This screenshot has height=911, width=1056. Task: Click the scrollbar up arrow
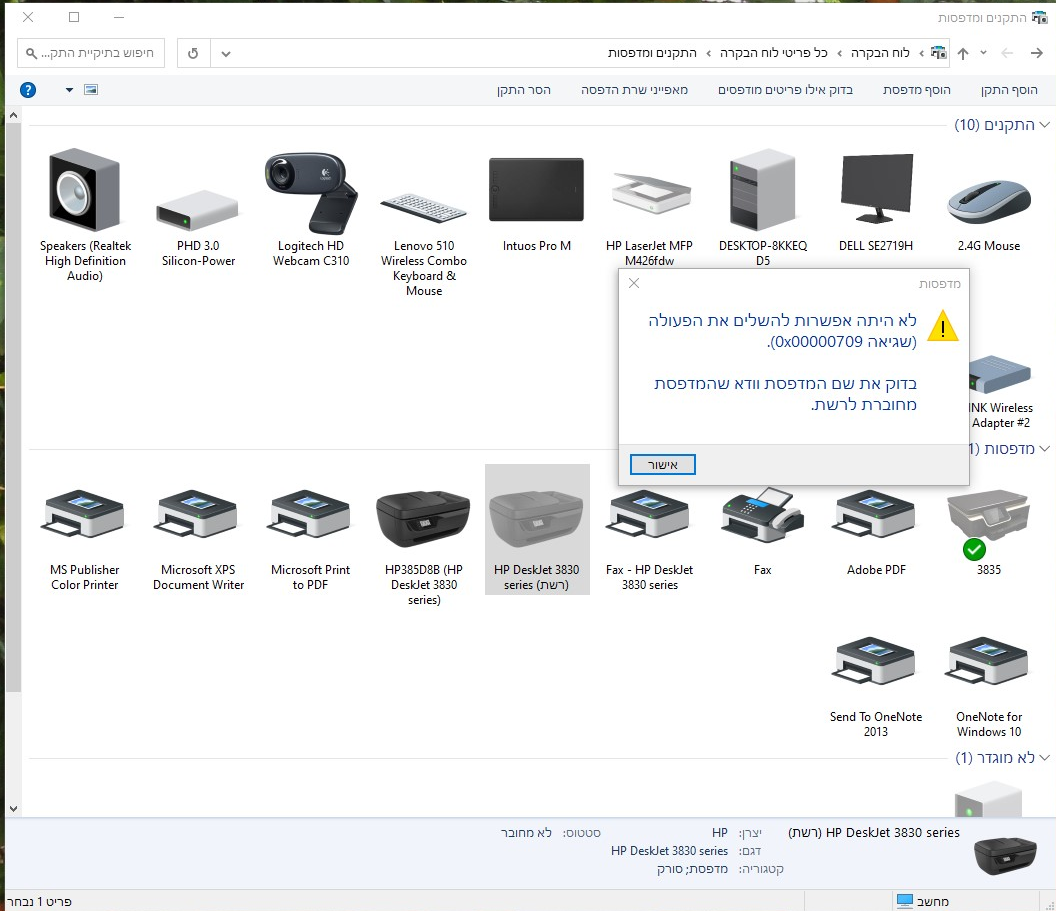(13, 116)
